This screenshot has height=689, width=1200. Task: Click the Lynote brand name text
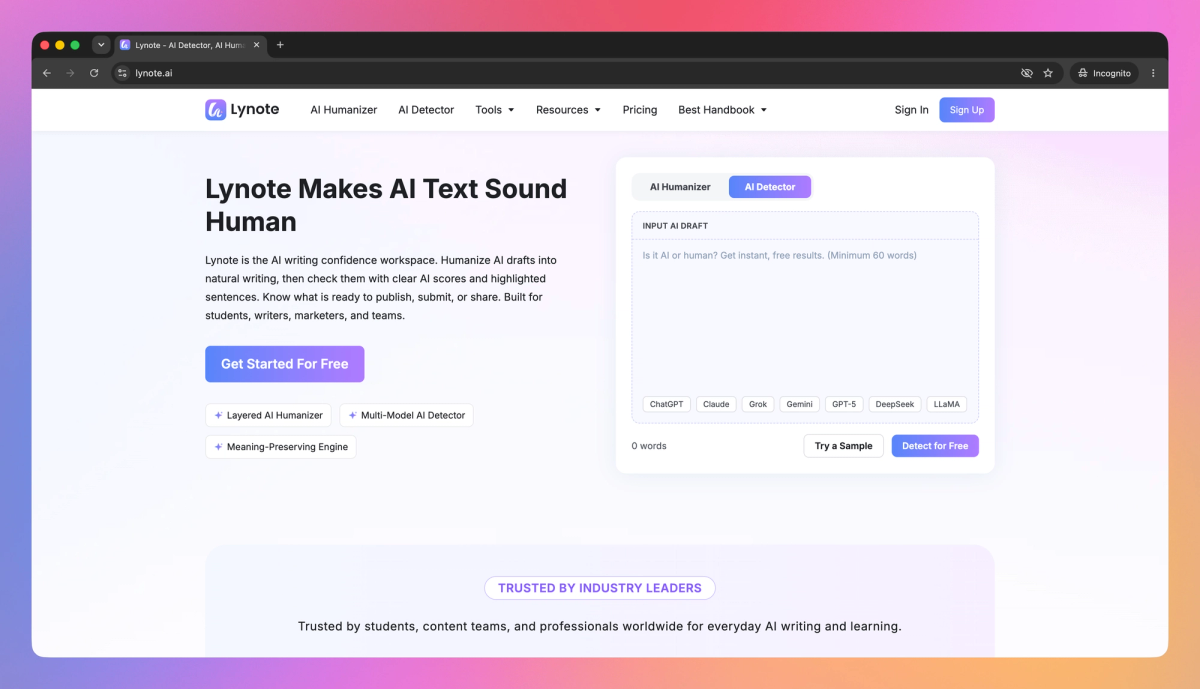pyautogui.click(x=256, y=110)
